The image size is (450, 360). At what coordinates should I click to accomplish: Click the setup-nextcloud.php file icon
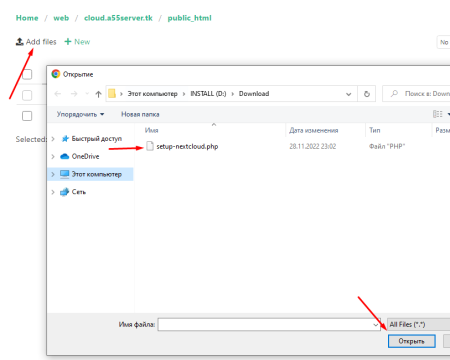click(x=150, y=146)
